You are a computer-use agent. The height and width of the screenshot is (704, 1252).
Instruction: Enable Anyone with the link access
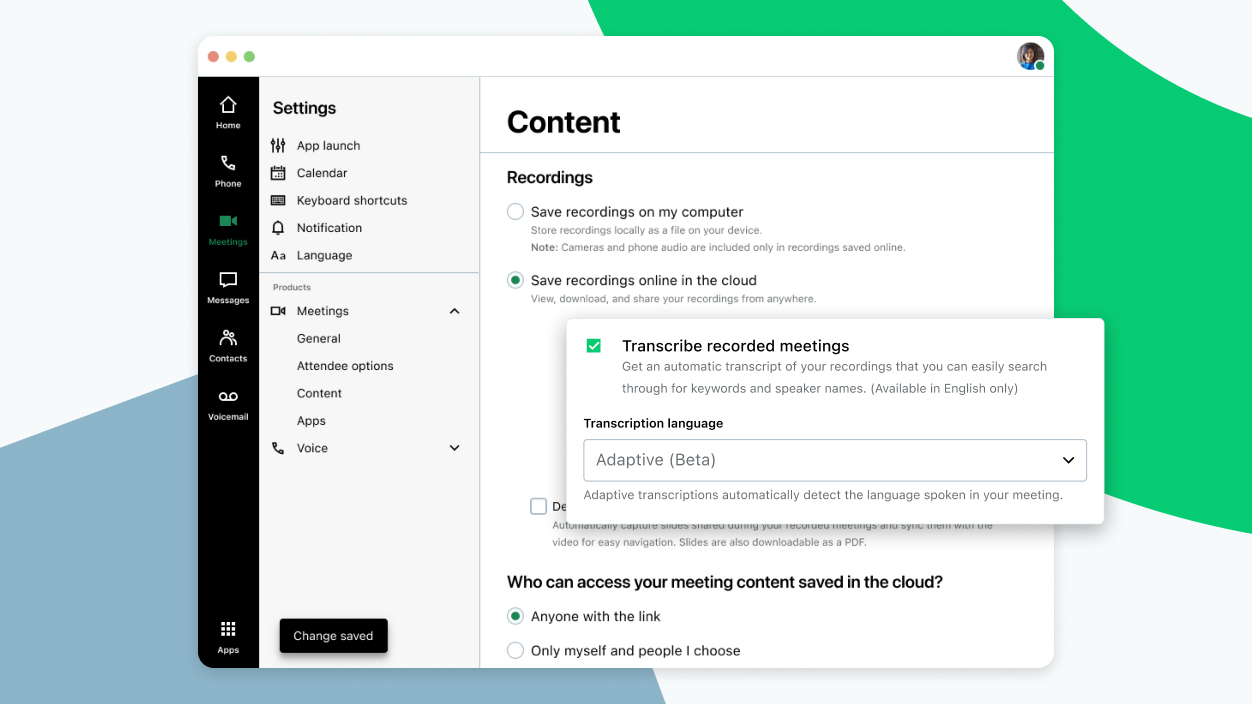(x=515, y=616)
